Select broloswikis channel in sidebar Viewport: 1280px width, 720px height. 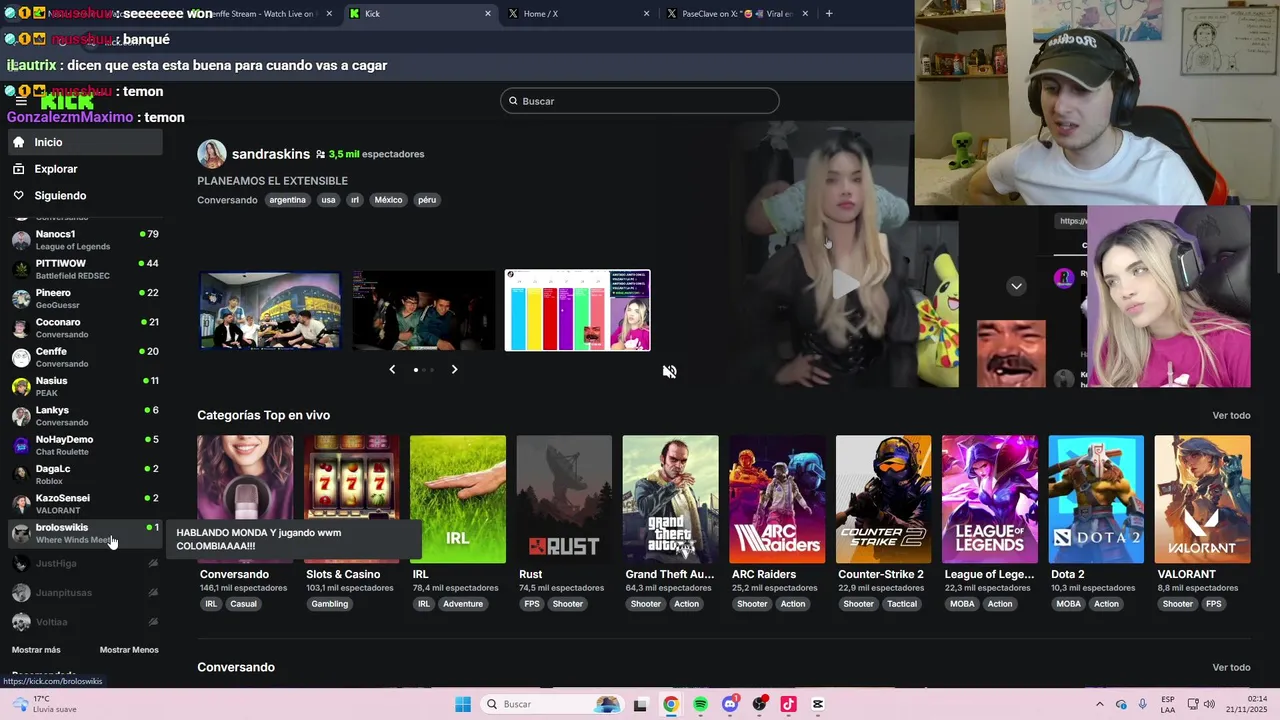[85, 533]
